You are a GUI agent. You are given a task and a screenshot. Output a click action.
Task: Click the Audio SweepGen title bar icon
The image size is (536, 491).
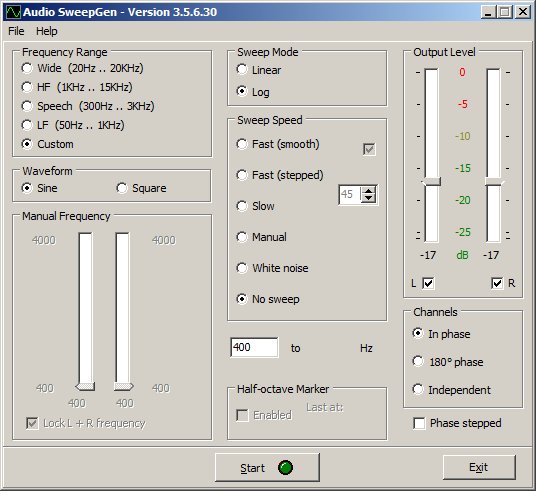13,12
